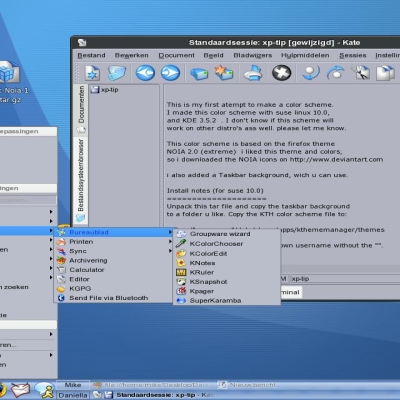Viewport: 400px width, 400px height.
Task: Open the Document menu in Kate
Action: (176, 55)
